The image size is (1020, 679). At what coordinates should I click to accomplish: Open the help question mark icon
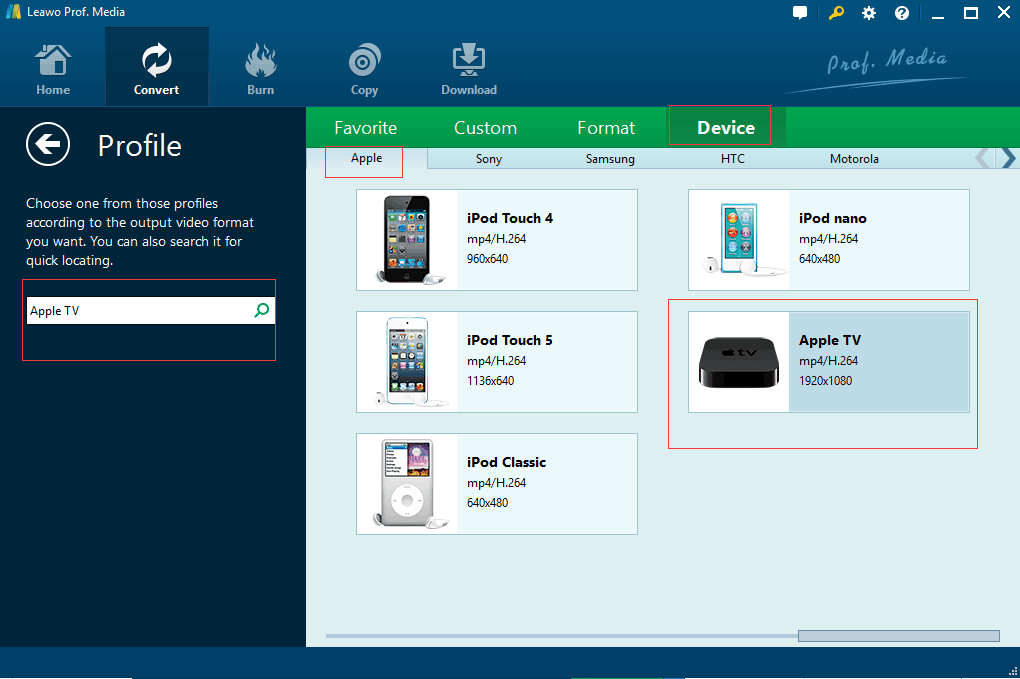point(902,13)
